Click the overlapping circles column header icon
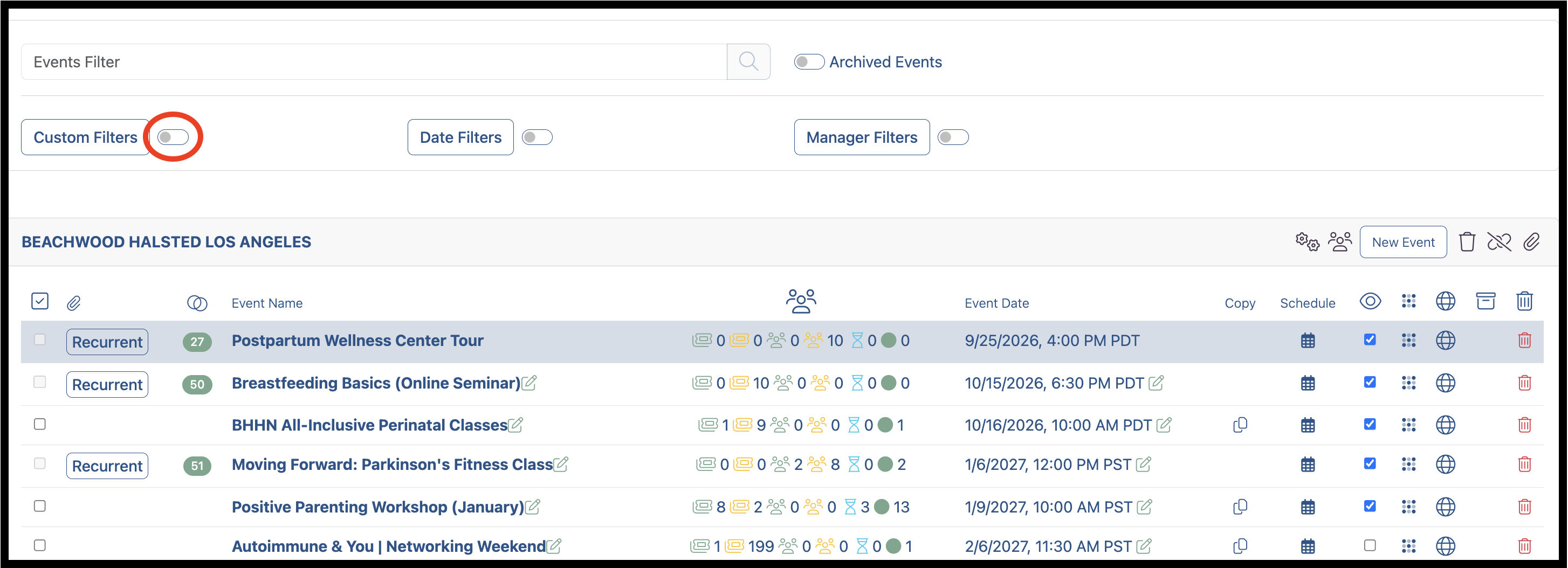This screenshot has height=568, width=1568. (197, 303)
